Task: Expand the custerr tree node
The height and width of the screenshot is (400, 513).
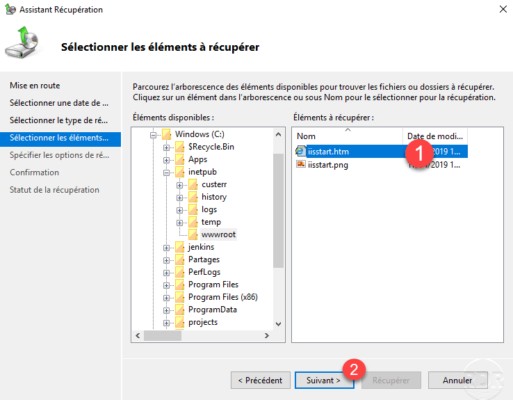Action: click(180, 185)
